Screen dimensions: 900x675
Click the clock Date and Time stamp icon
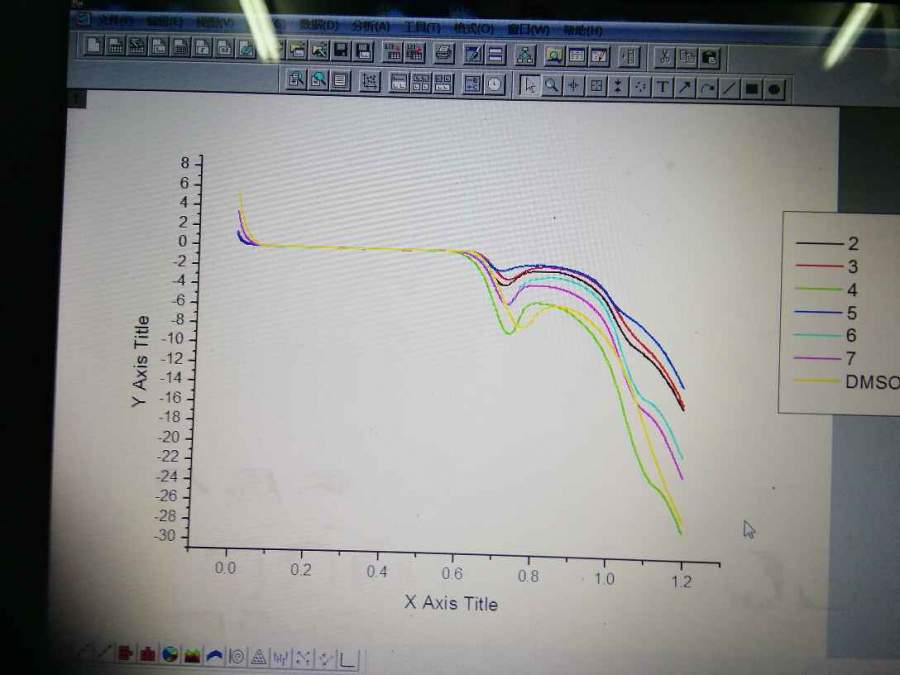pyautogui.click(x=494, y=85)
